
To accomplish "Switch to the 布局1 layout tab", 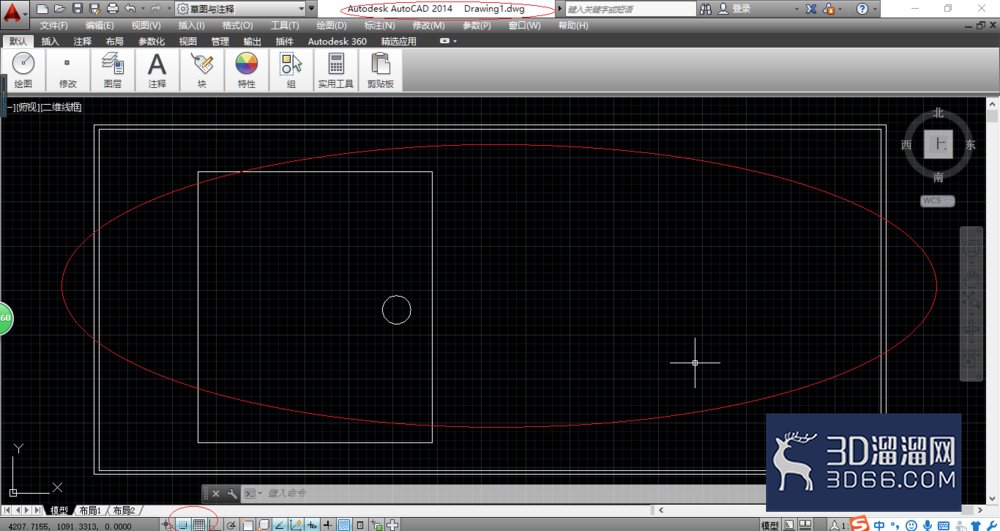I will (91, 511).
